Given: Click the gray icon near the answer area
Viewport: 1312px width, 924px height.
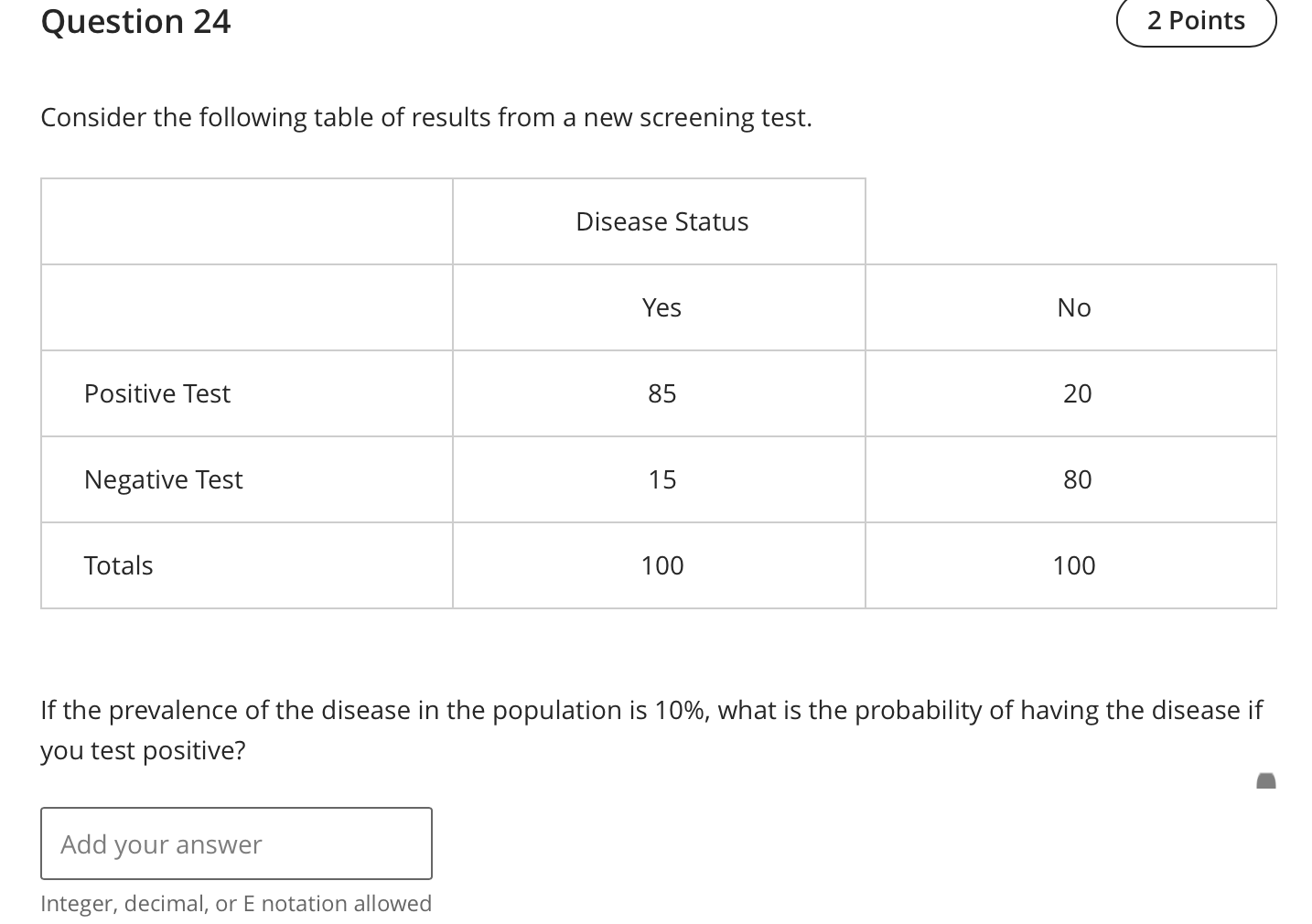Looking at the screenshot, I should click(x=1267, y=782).
